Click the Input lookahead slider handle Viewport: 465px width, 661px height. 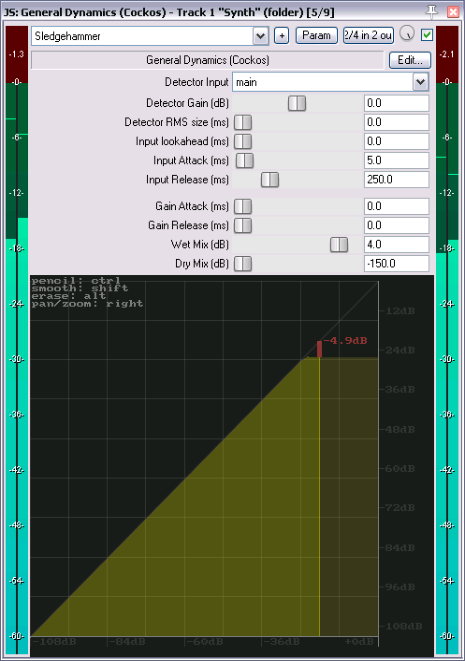pyautogui.click(x=243, y=142)
